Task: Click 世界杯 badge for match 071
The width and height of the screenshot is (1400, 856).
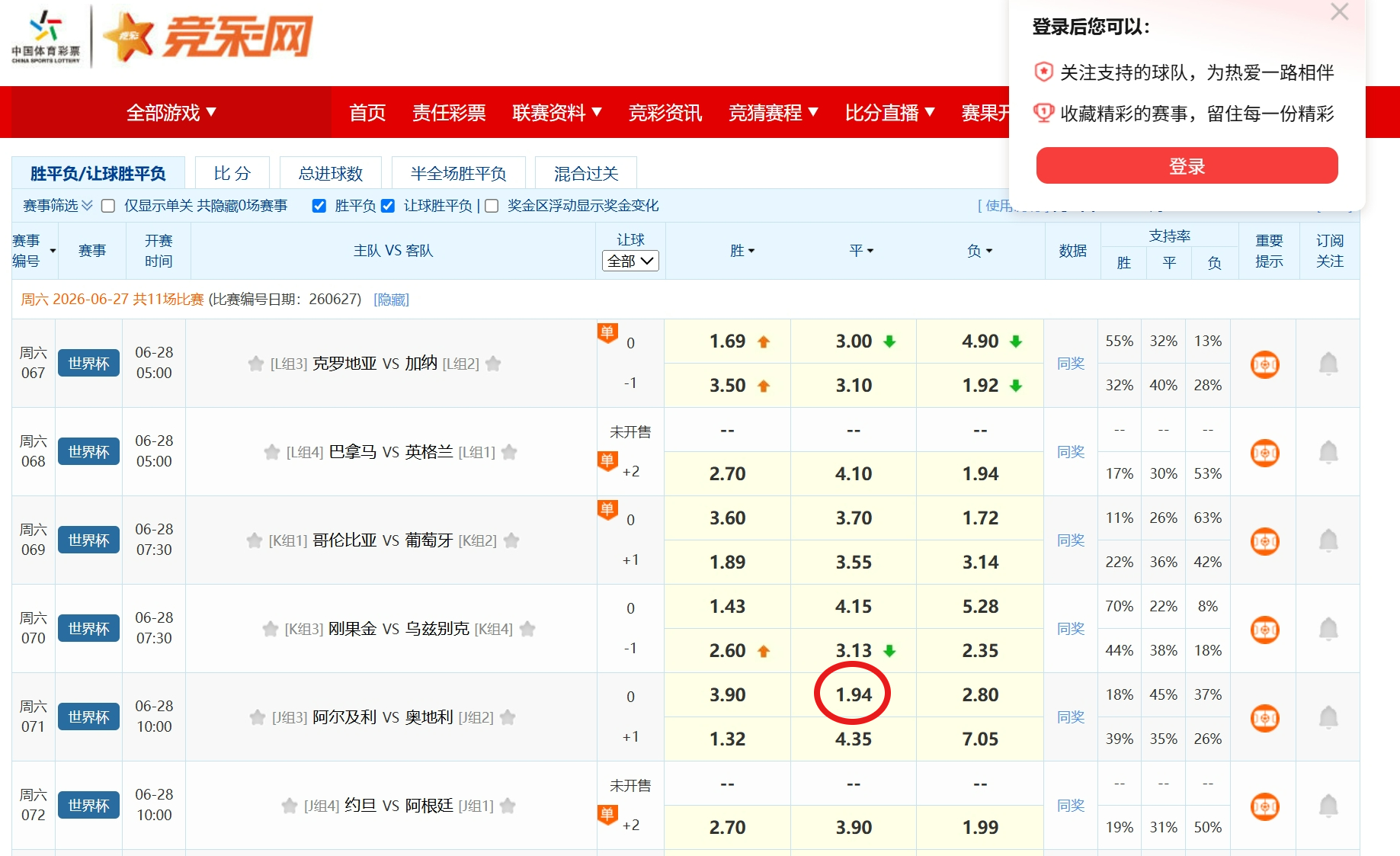Action: click(89, 717)
